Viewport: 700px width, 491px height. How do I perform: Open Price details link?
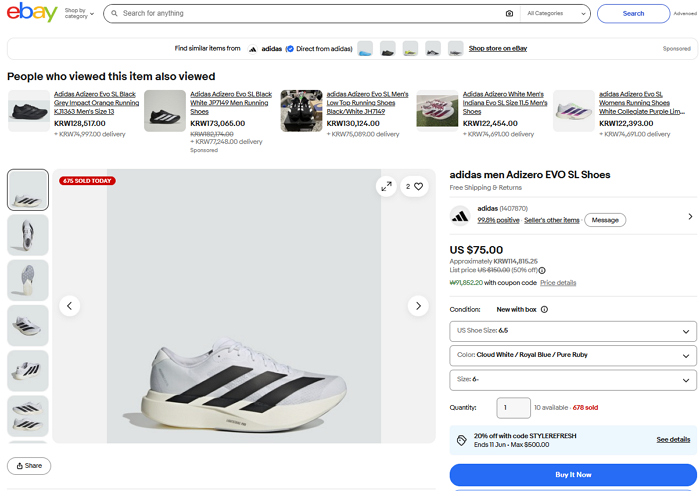558,283
